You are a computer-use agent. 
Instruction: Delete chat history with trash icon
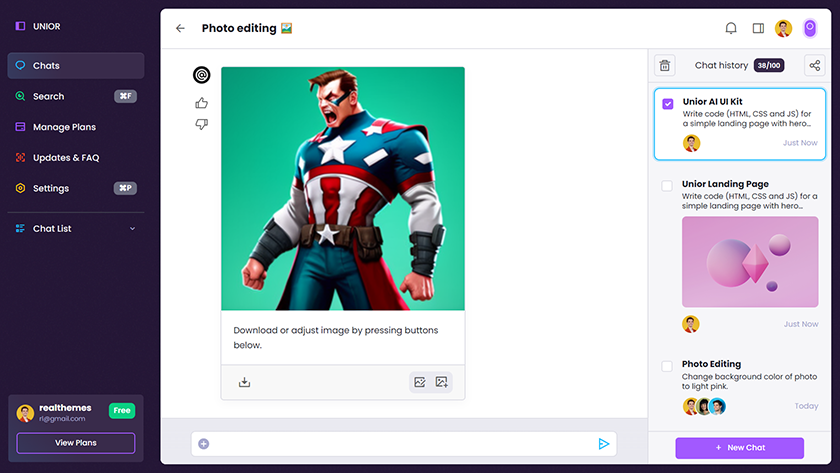click(x=664, y=66)
